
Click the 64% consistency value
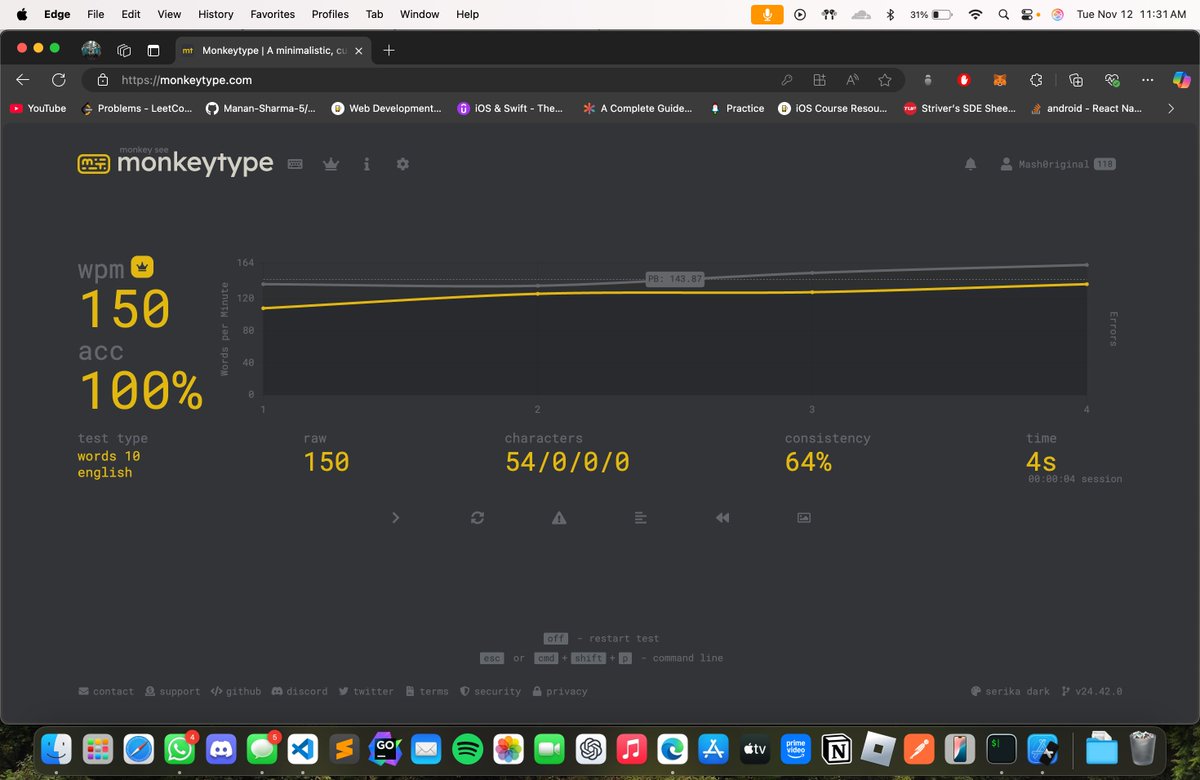(x=808, y=462)
